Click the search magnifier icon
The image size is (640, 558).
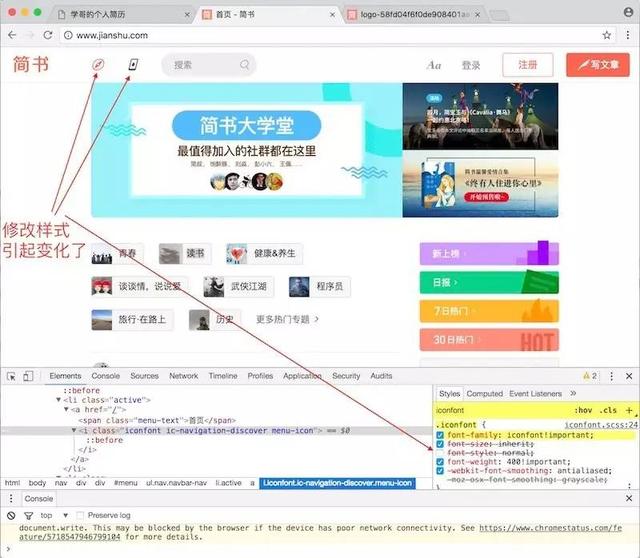(x=244, y=64)
